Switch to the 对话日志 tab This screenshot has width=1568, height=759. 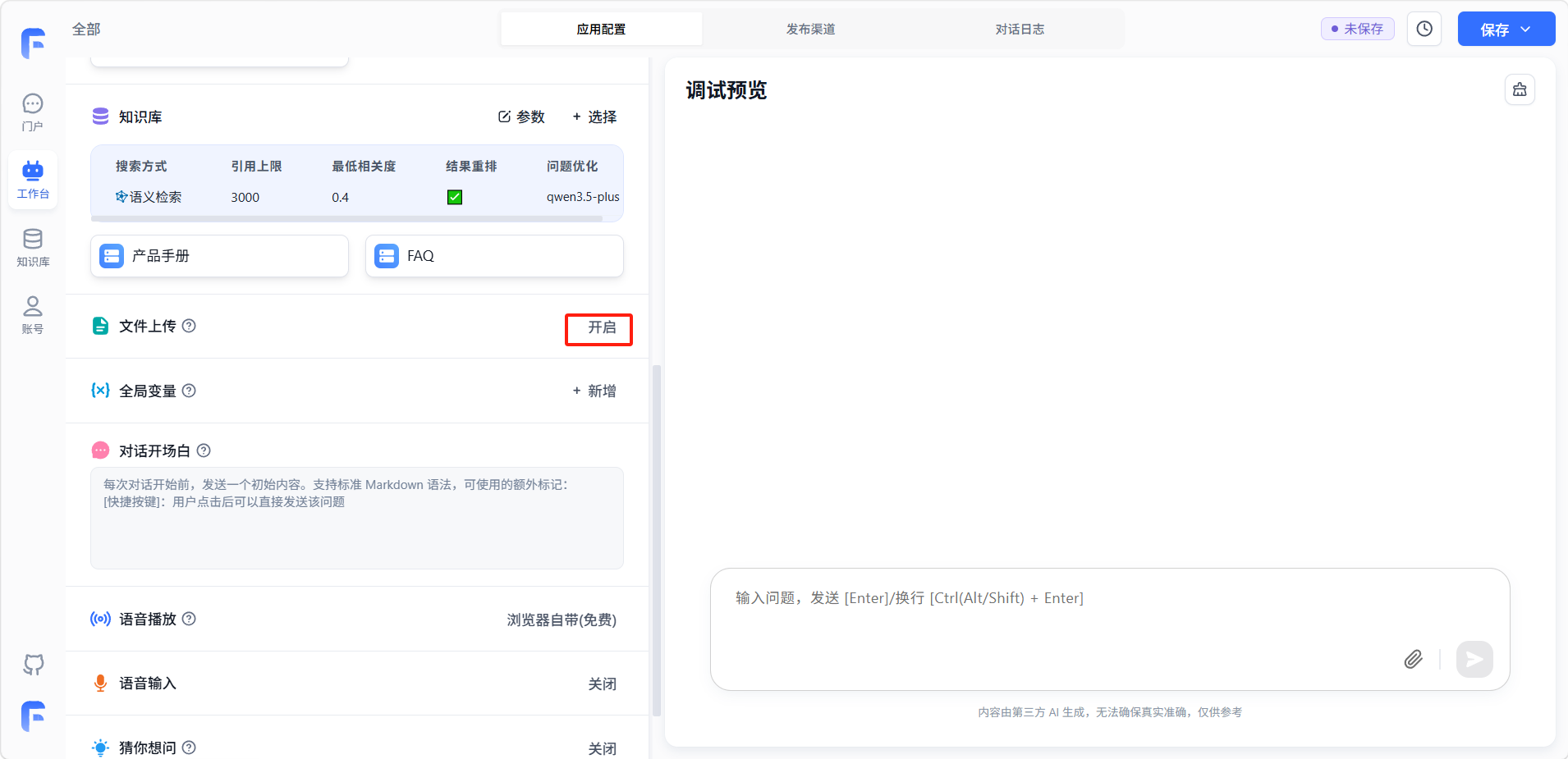pyautogui.click(x=1020, y=29)
